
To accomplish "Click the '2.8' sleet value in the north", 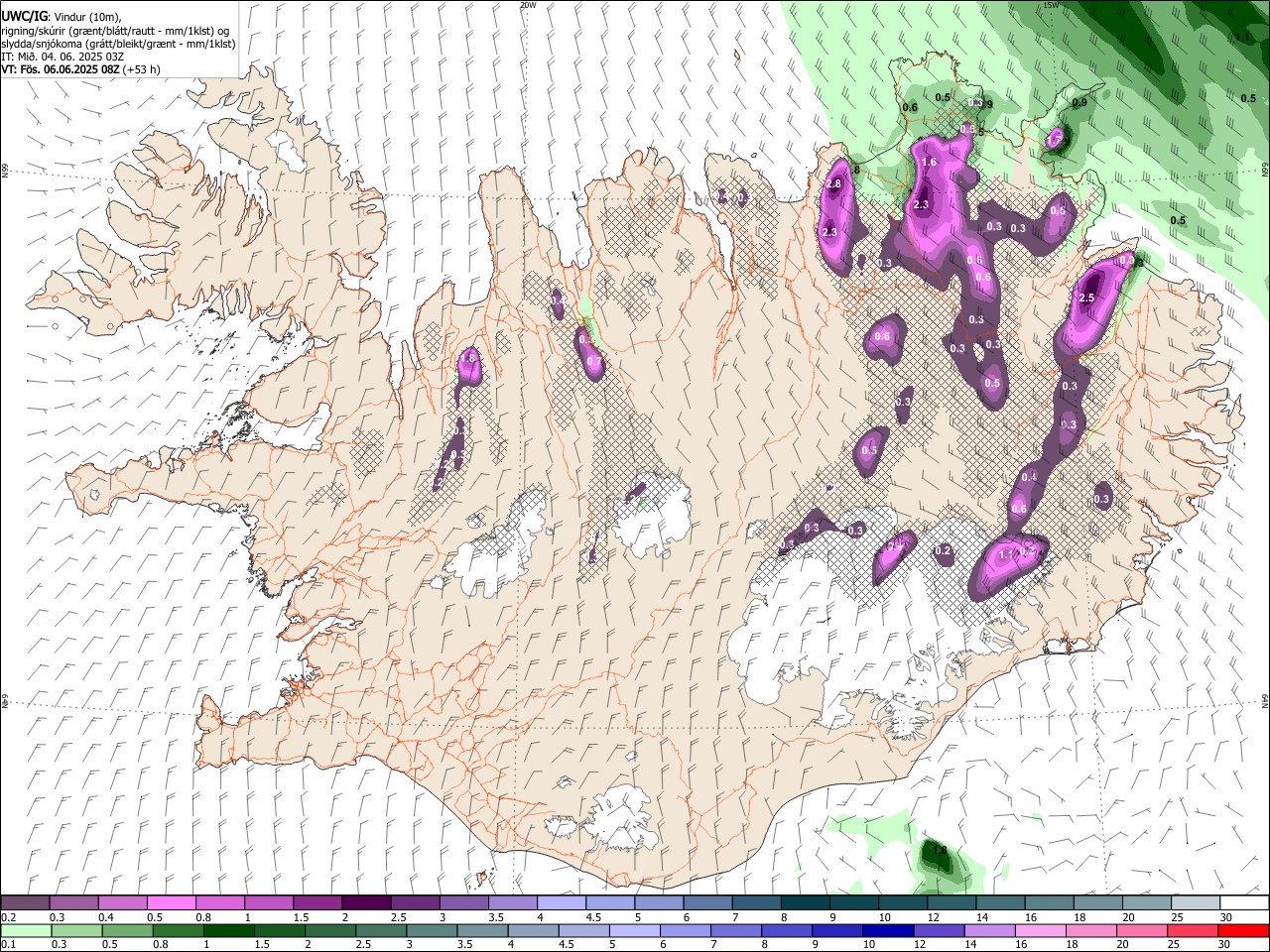I will [x=833, y=183].
